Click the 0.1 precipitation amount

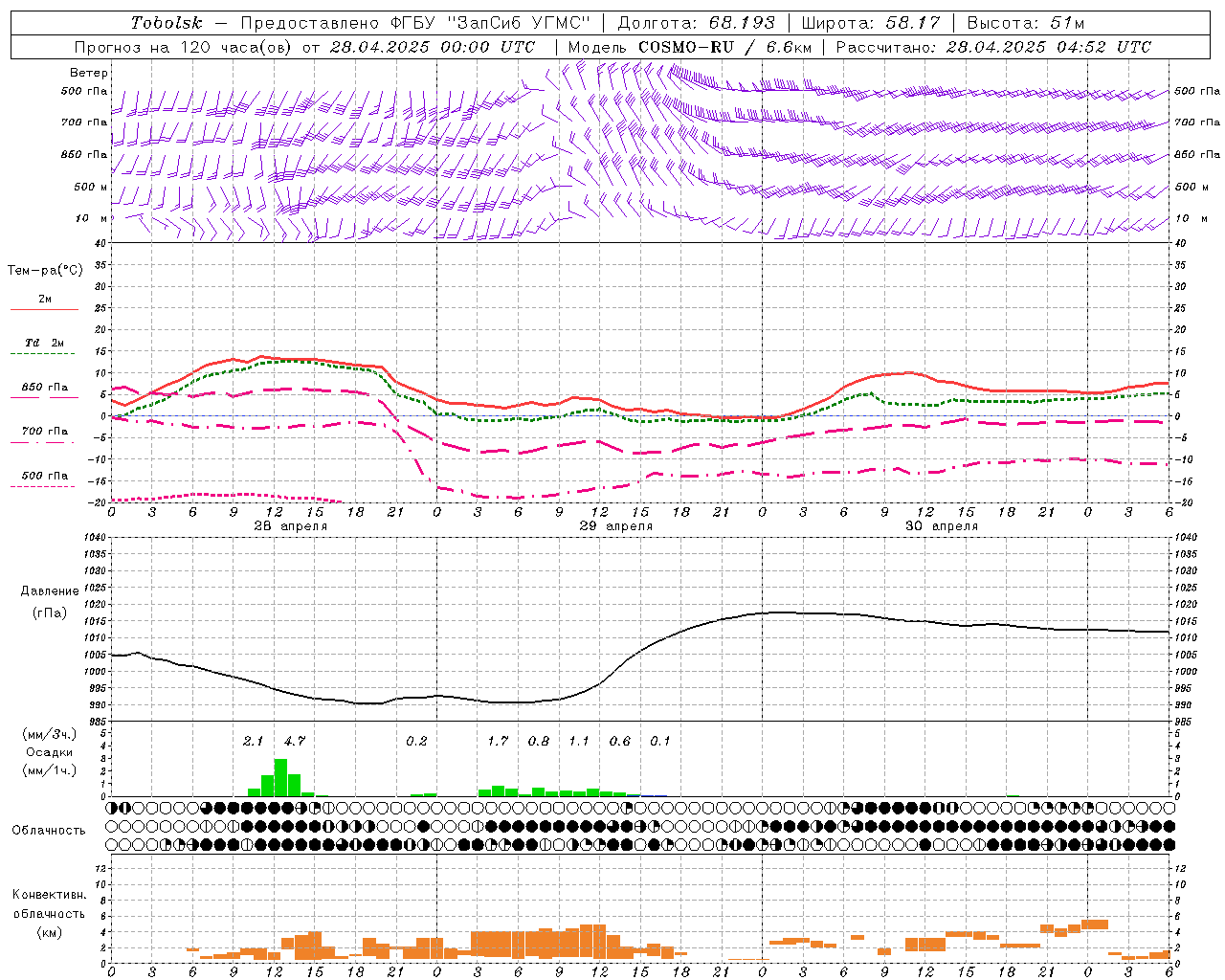coord(660,742)
